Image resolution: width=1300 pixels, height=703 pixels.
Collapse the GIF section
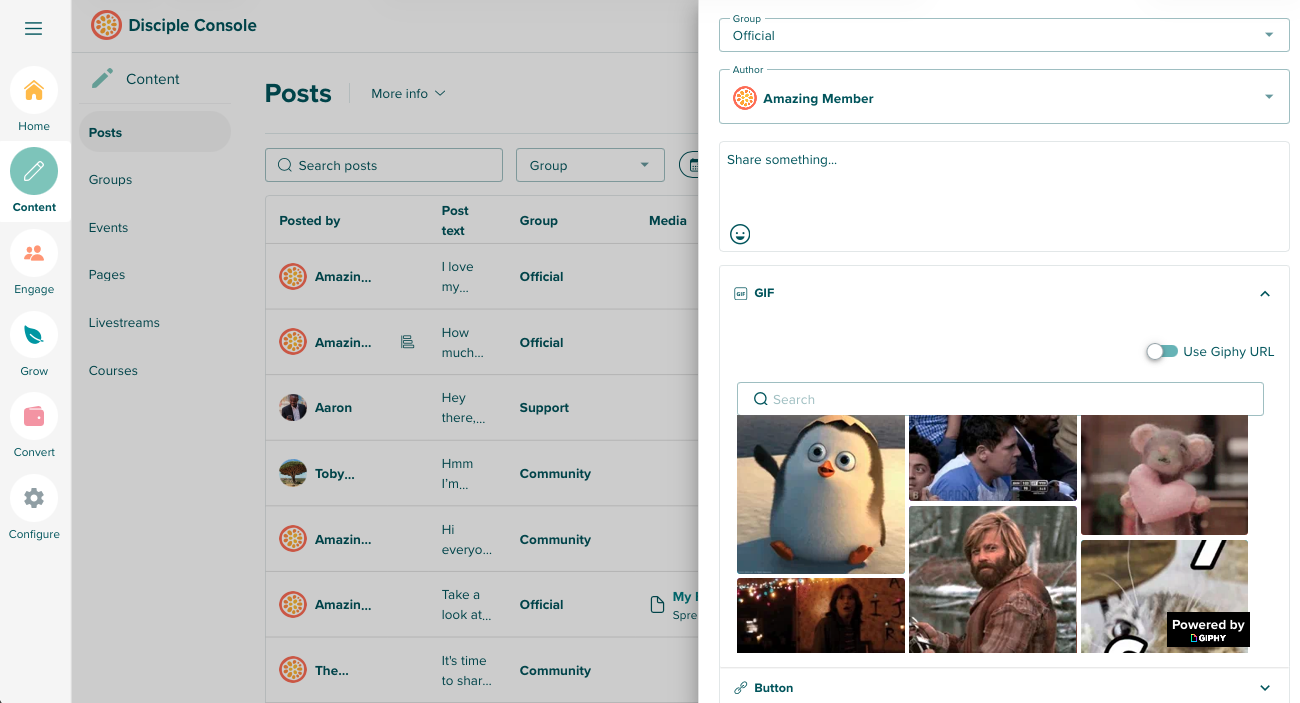[x=1264, y=294]
